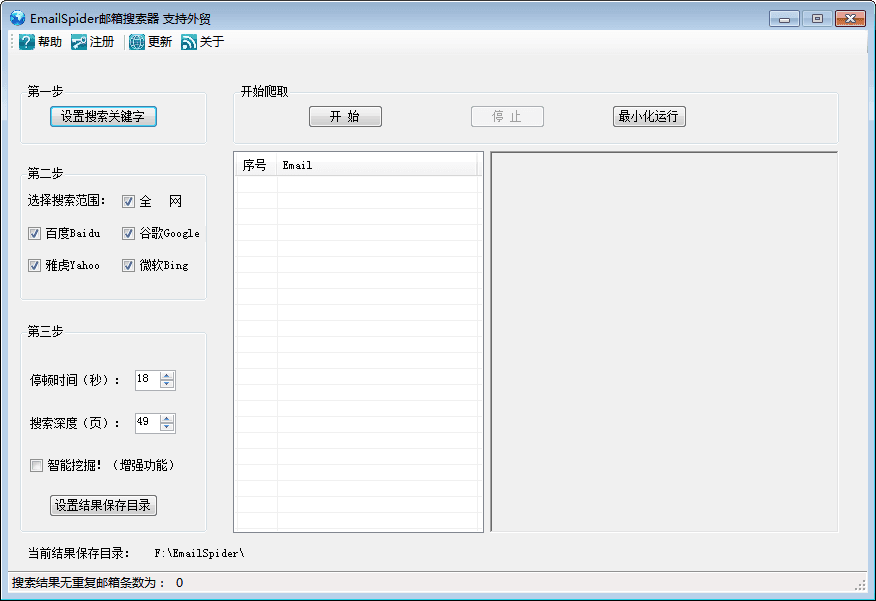Click 设置结果保存目录 to choose save folder

pos(103,505)
